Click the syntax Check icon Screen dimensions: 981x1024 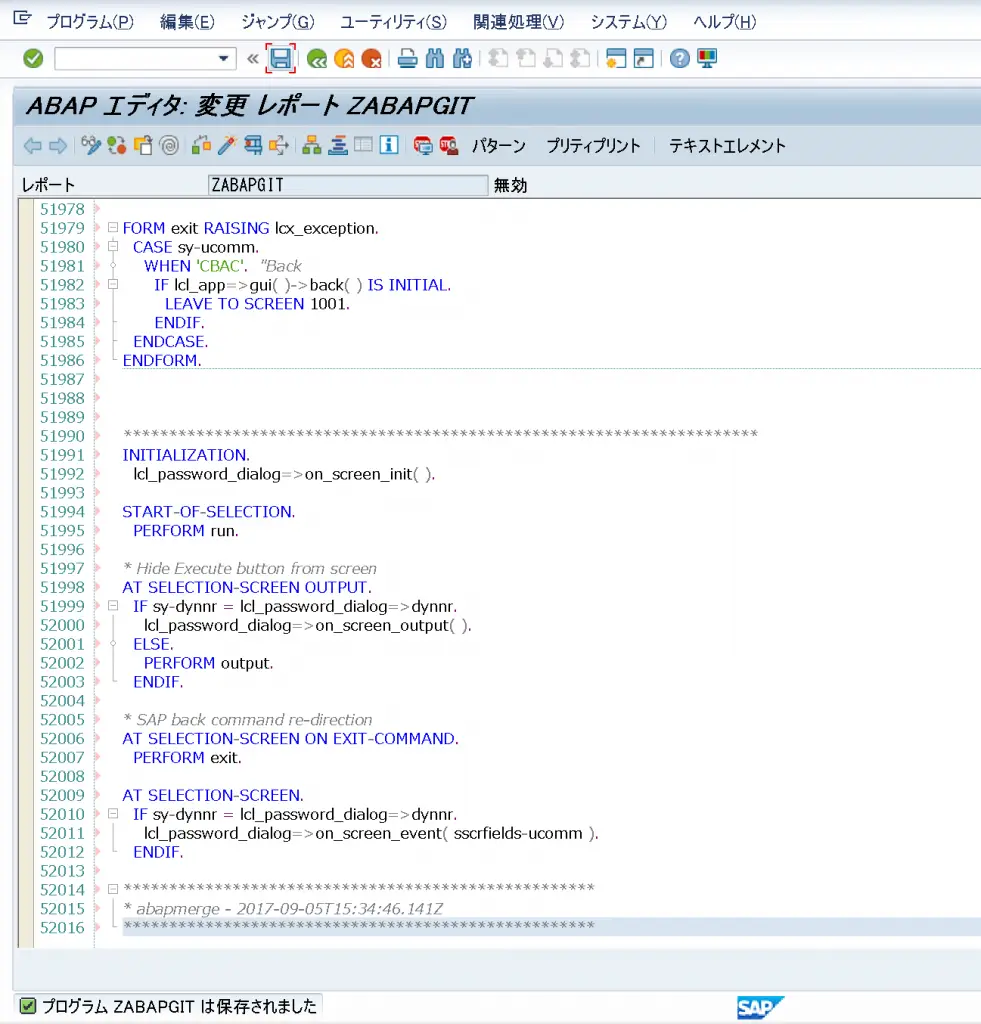click(x=201, y=145)
